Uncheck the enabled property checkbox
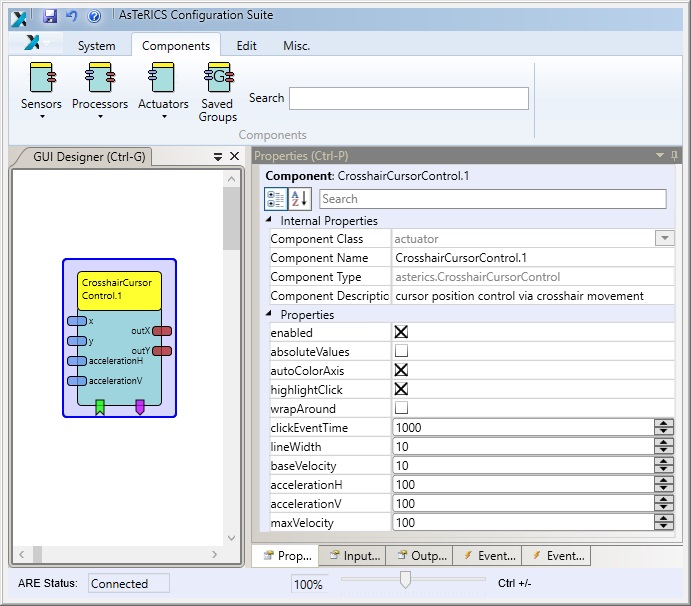691x606 pixels. [x=402, y=333]
